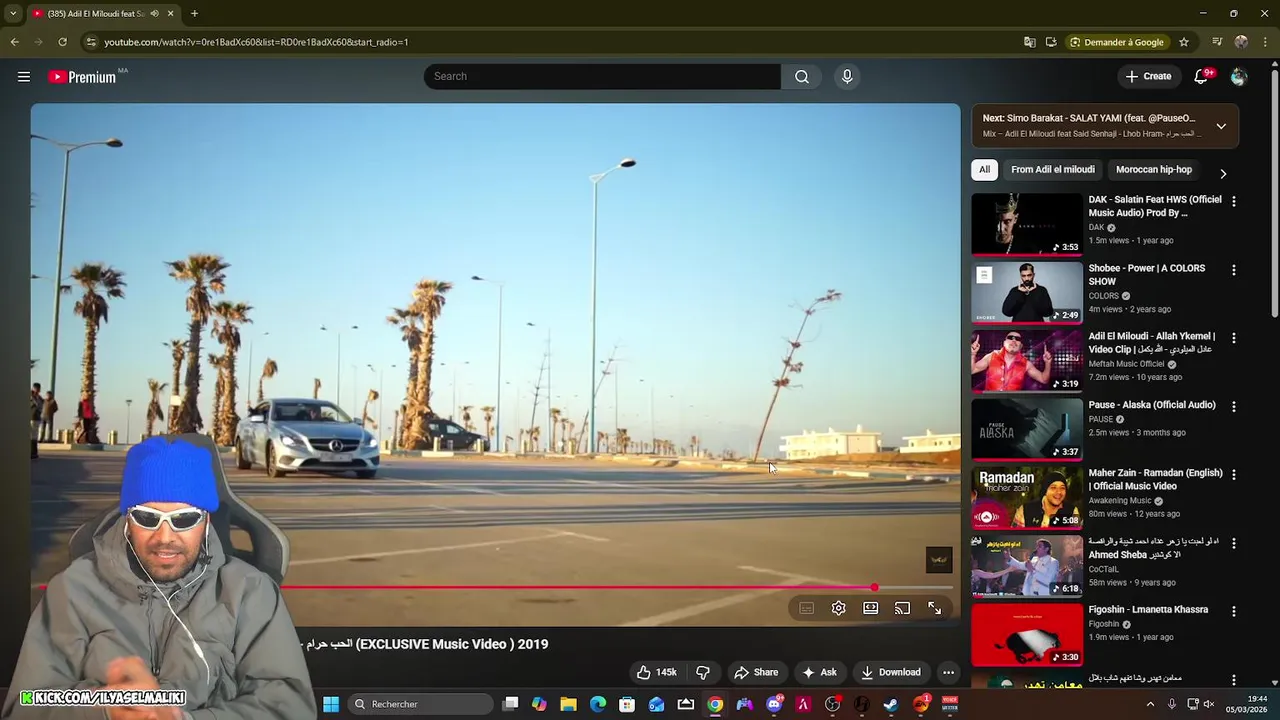Open options for Figoshin - Lmanetta Khassra
Viewport: 1280px width, 720px height.
(x=1233, y=612)
